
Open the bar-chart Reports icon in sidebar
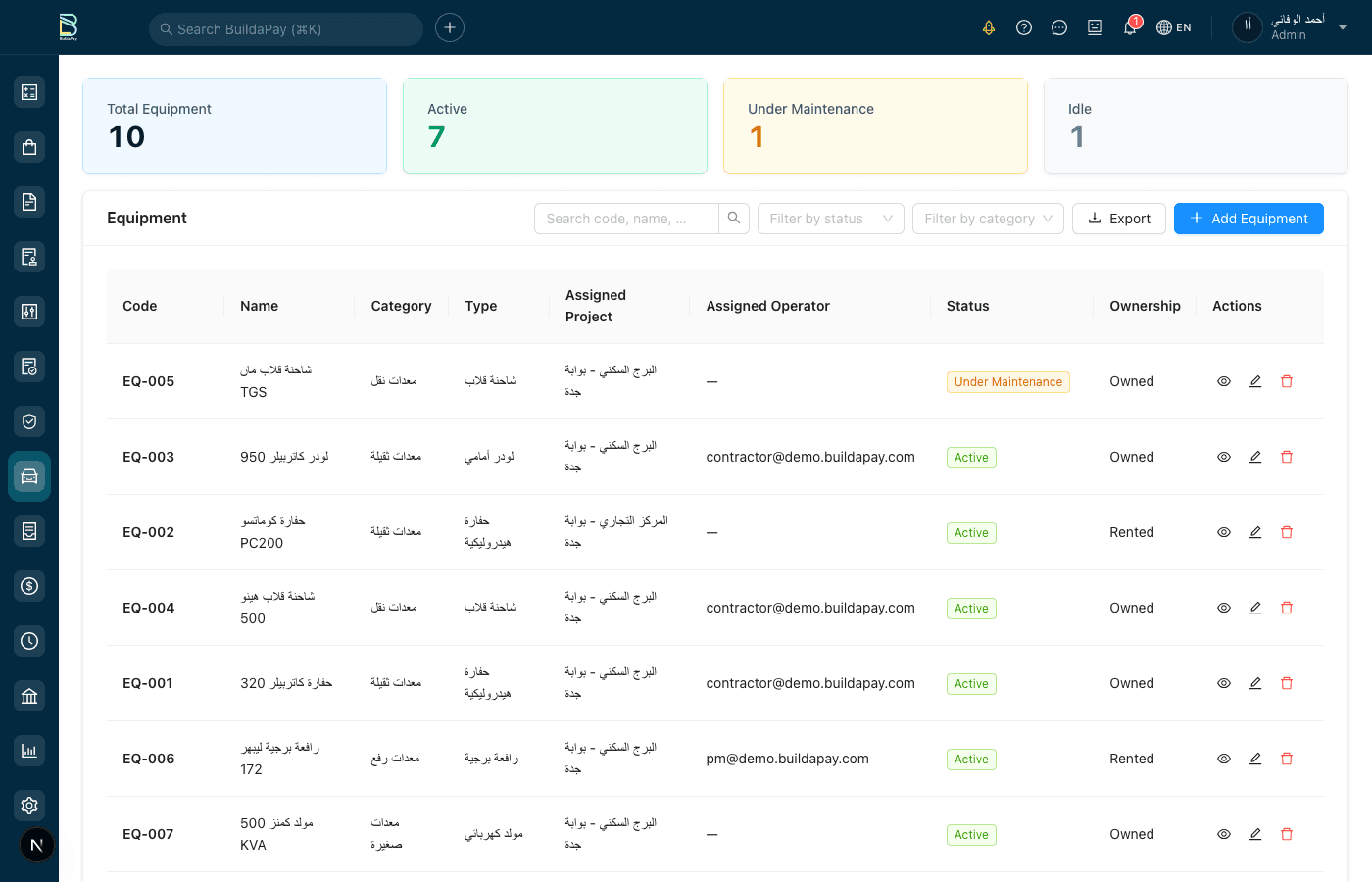point(28,750)
